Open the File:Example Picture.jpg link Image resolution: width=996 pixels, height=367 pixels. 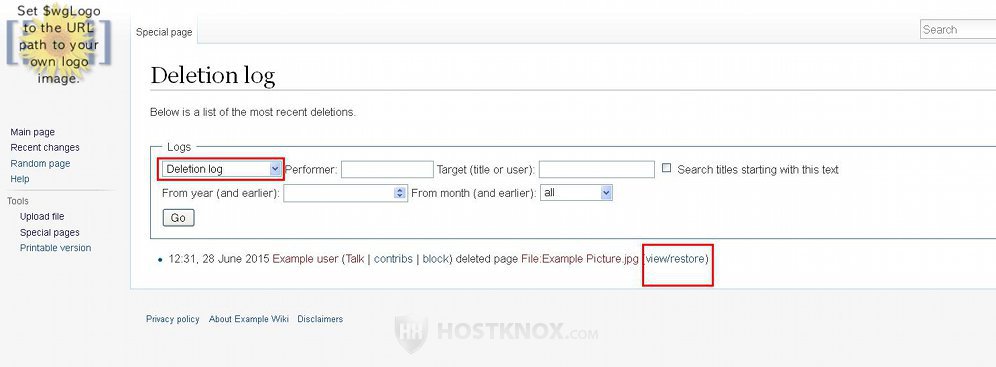tap(580, 259)
